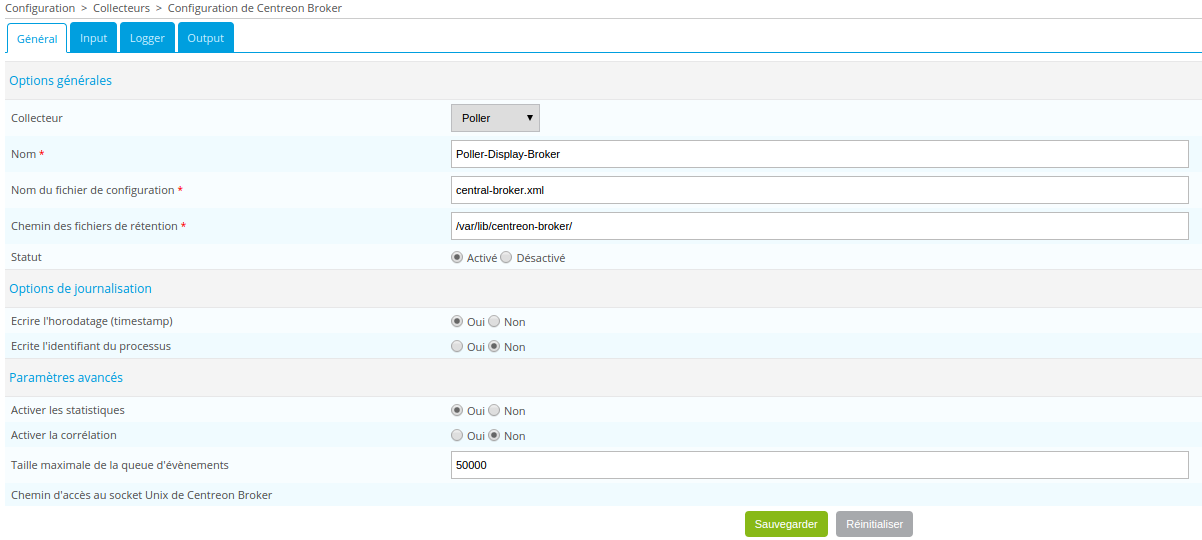Open the Output tab

(x=206, y=38)
